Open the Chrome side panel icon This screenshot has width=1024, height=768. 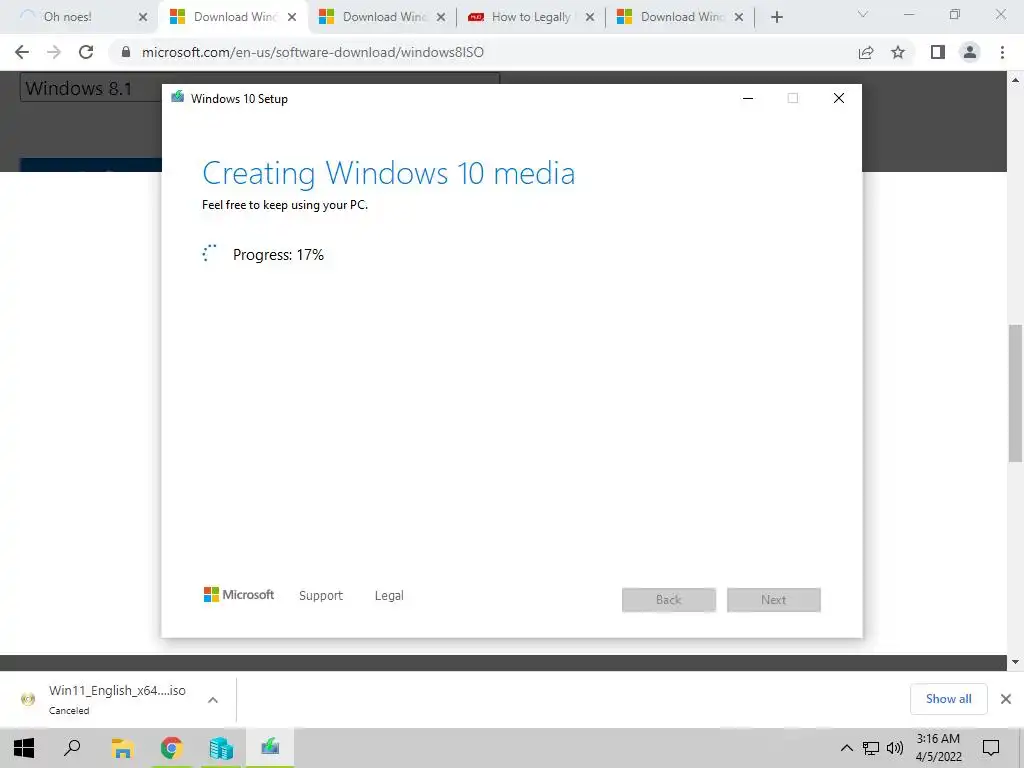[938, 52]
